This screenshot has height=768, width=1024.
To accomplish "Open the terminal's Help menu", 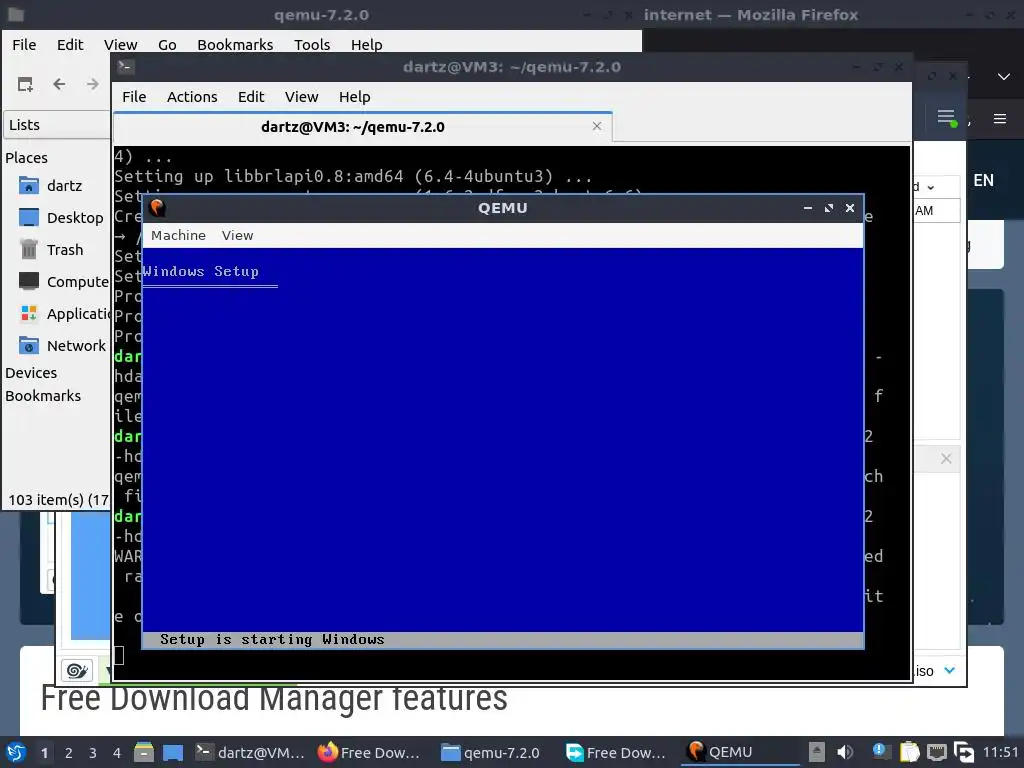I will [x=355, y=97].
